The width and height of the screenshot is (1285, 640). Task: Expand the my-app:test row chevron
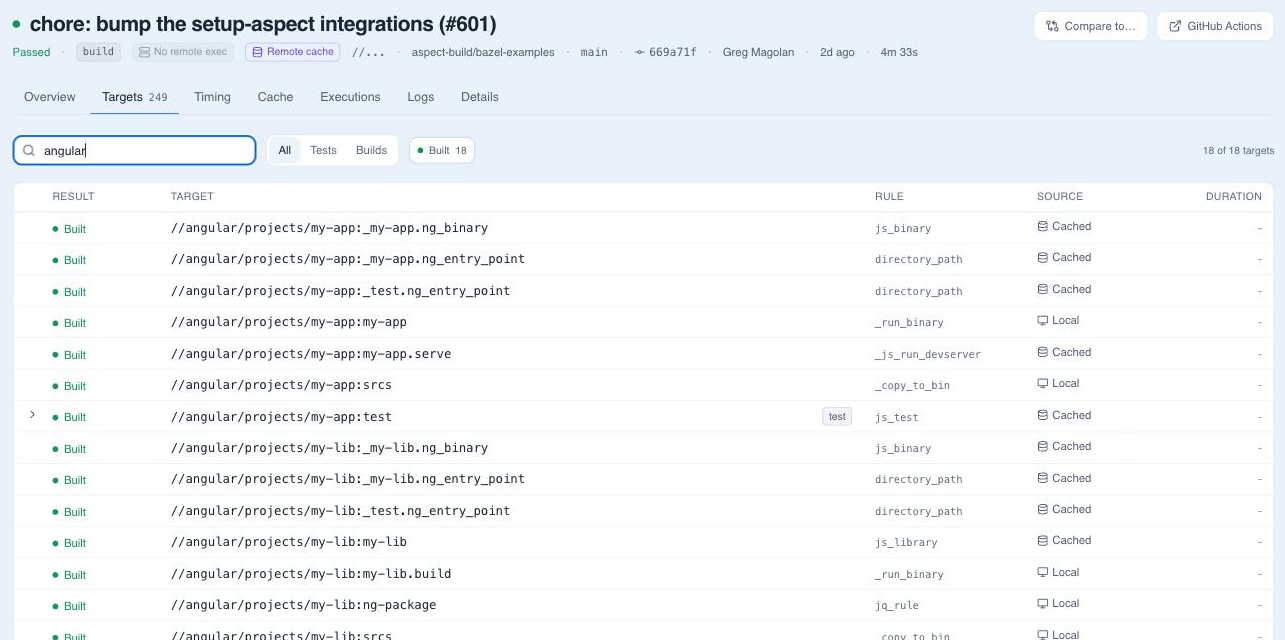[x=32, y=415]
